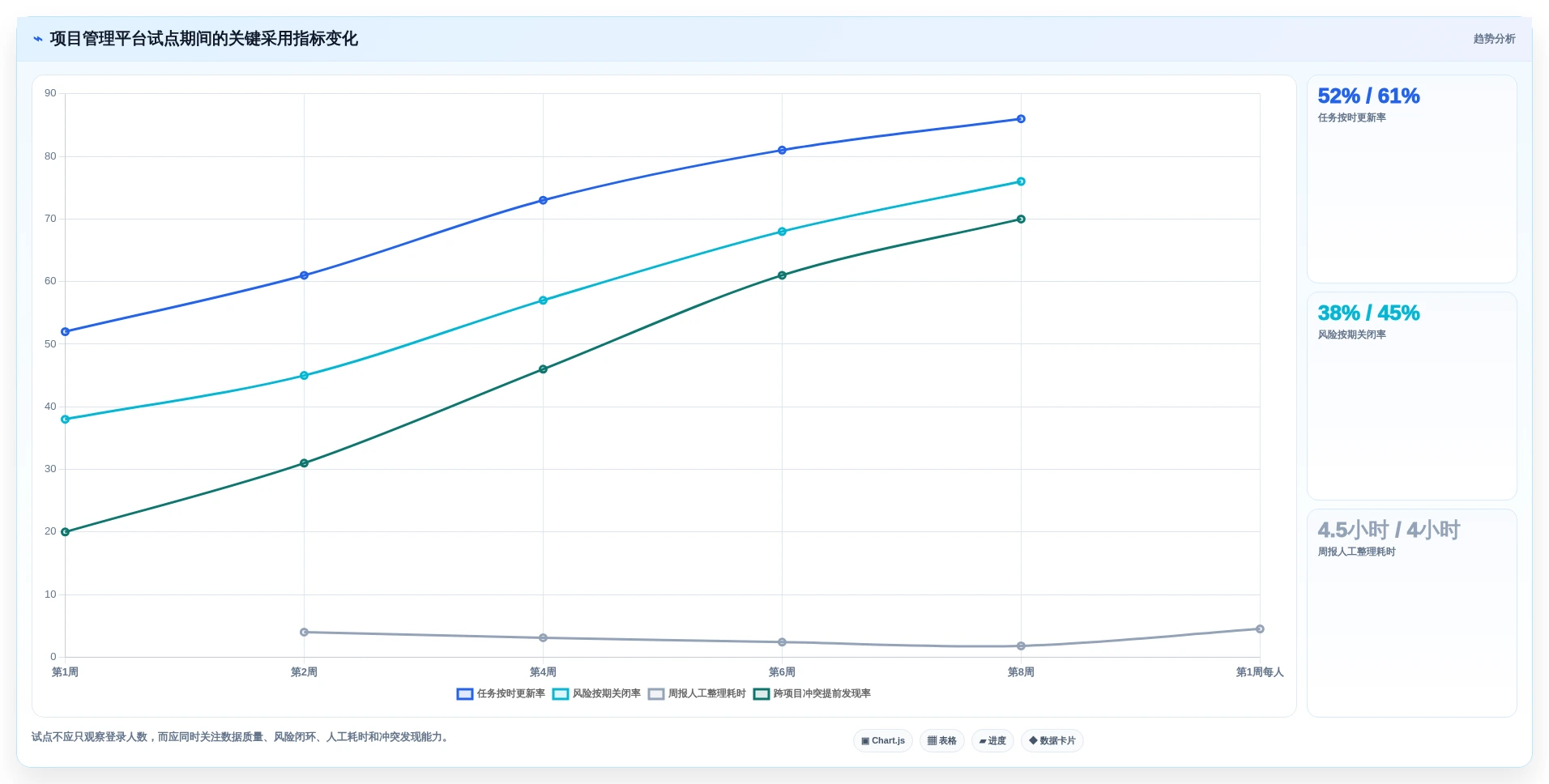
Task: Click the Chart.js chip
Action: tap(883, 741)
